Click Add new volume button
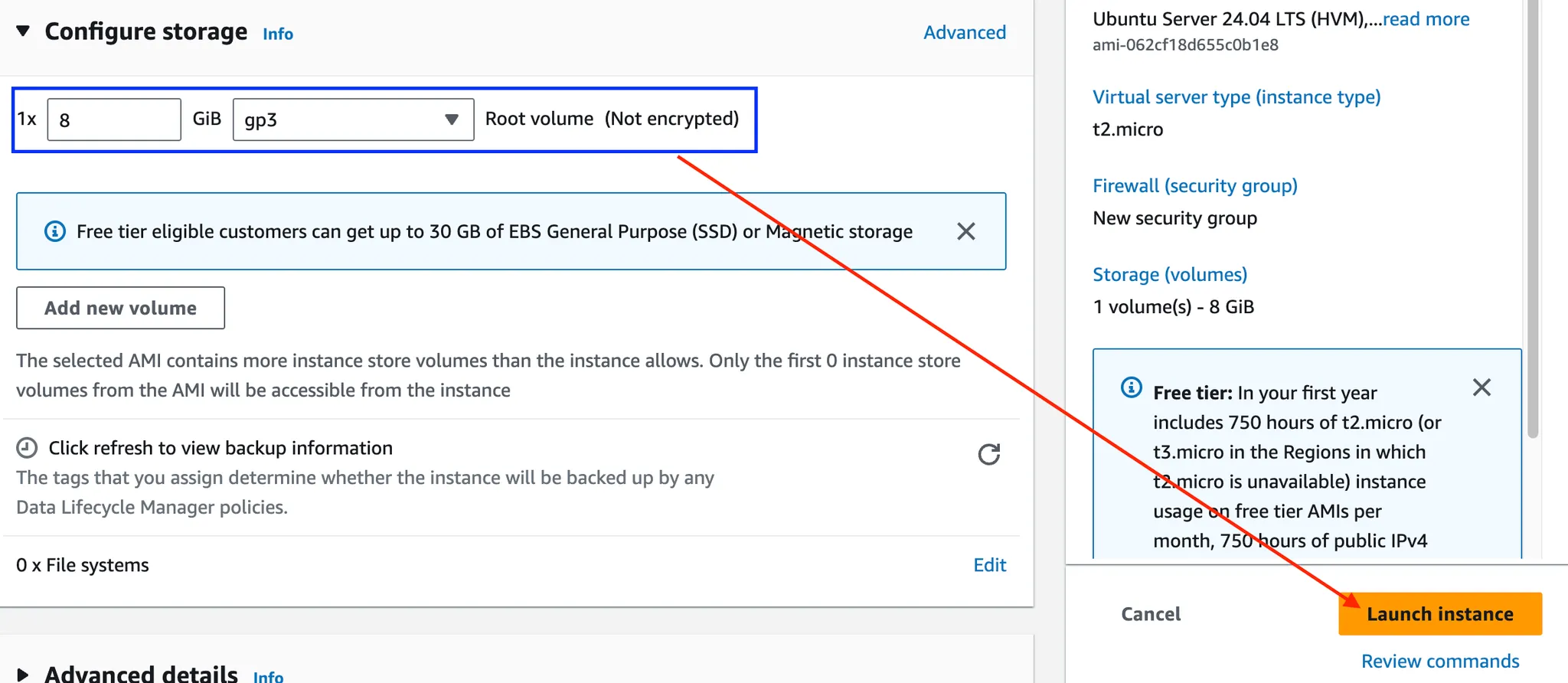The image size is (1568, 683). pos(120,308)
